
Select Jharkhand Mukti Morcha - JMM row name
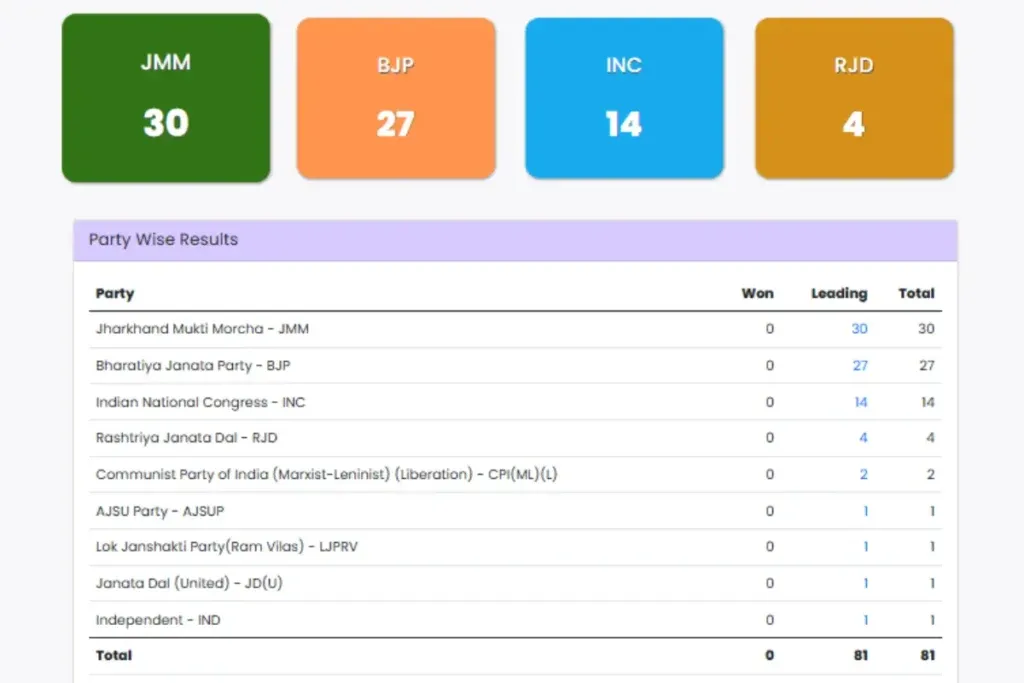(x=202, y=329)
